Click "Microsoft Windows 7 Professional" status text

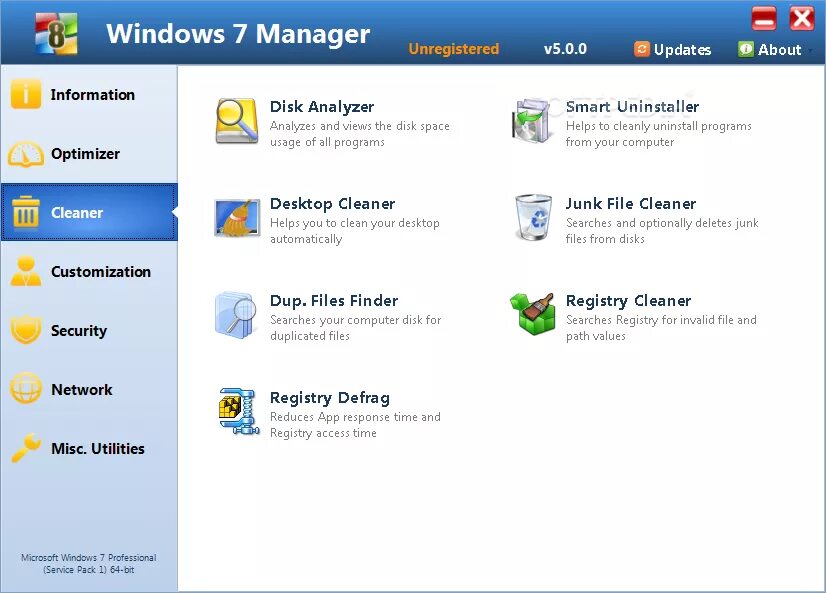[88, 557]
